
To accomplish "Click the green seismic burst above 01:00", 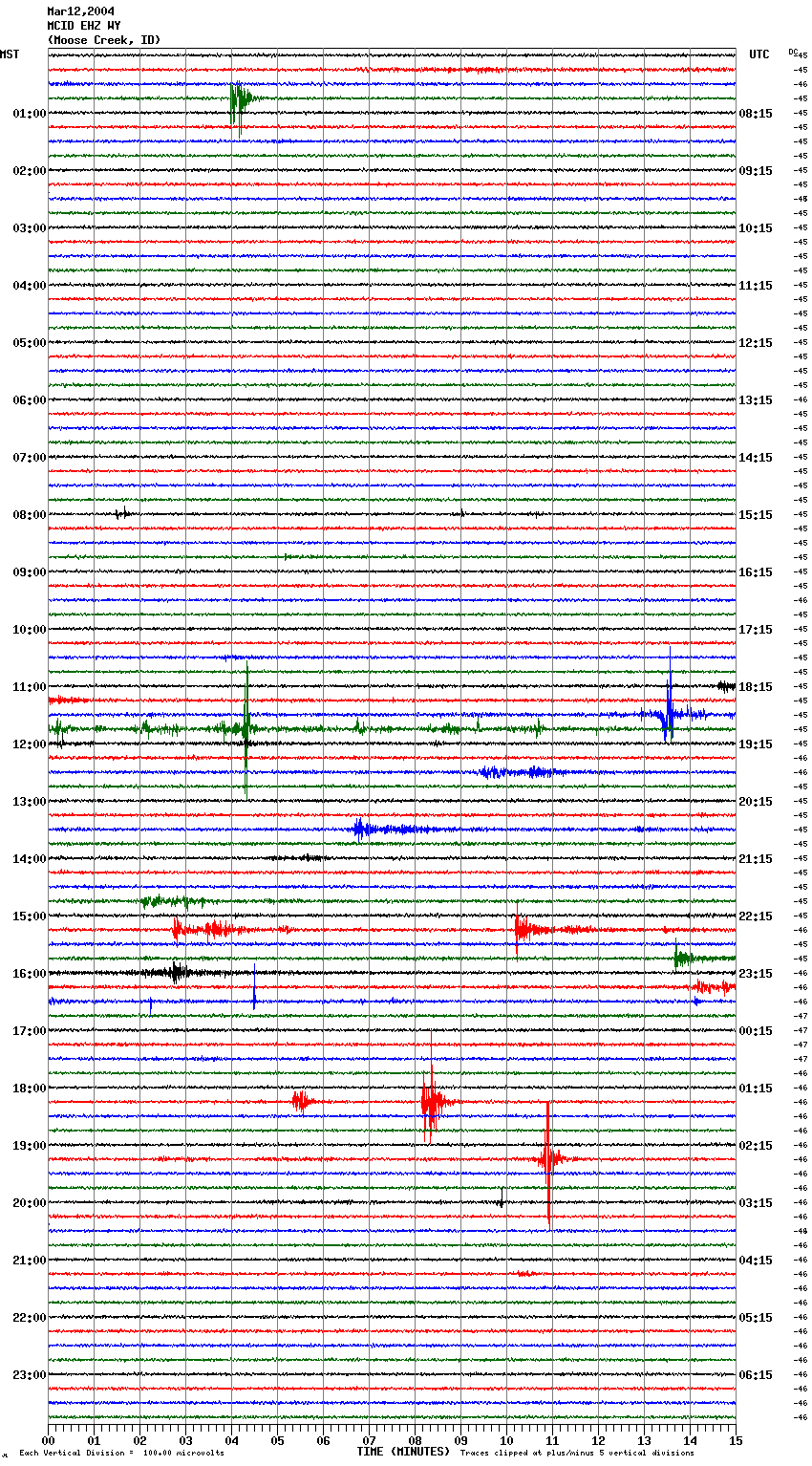I will (237, 98).
